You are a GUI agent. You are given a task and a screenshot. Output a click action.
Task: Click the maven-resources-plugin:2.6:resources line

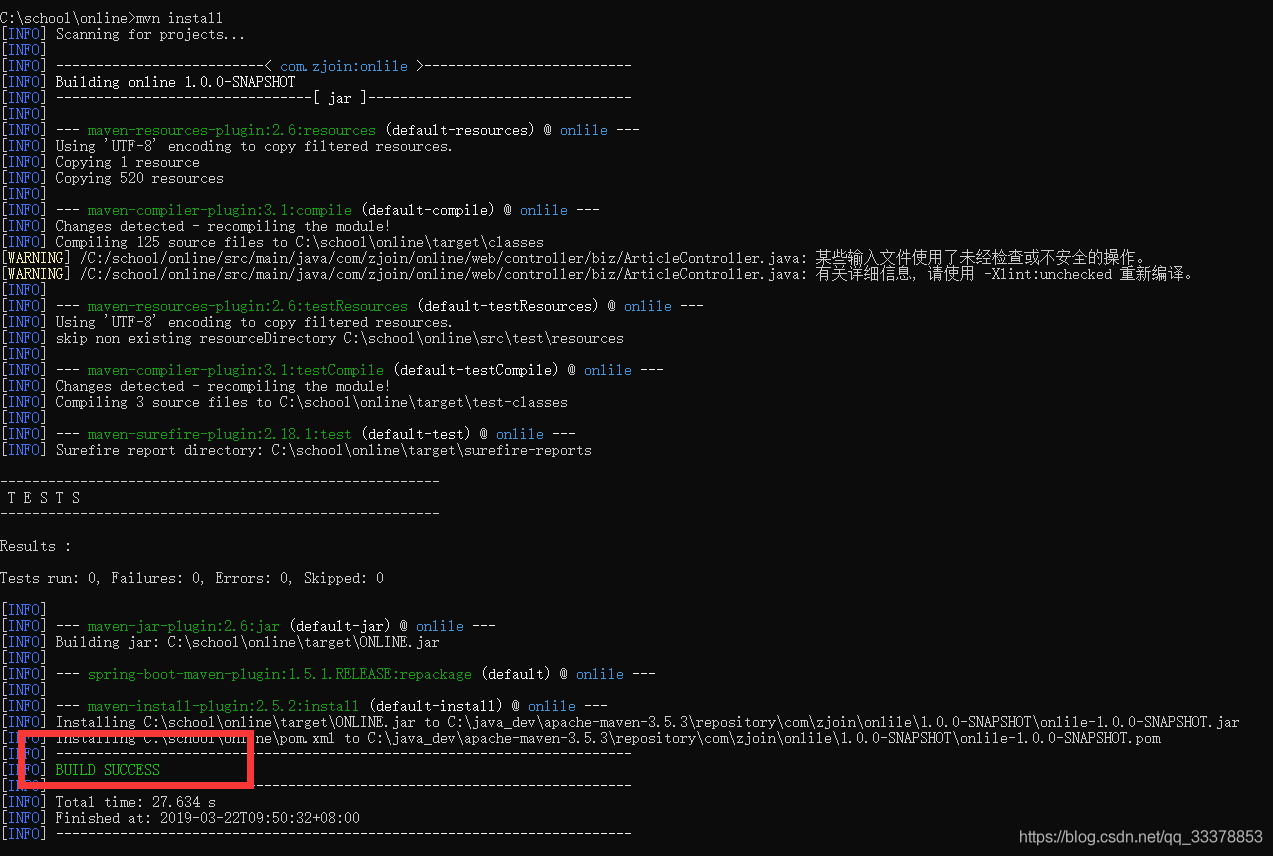(x=230, y=129)
